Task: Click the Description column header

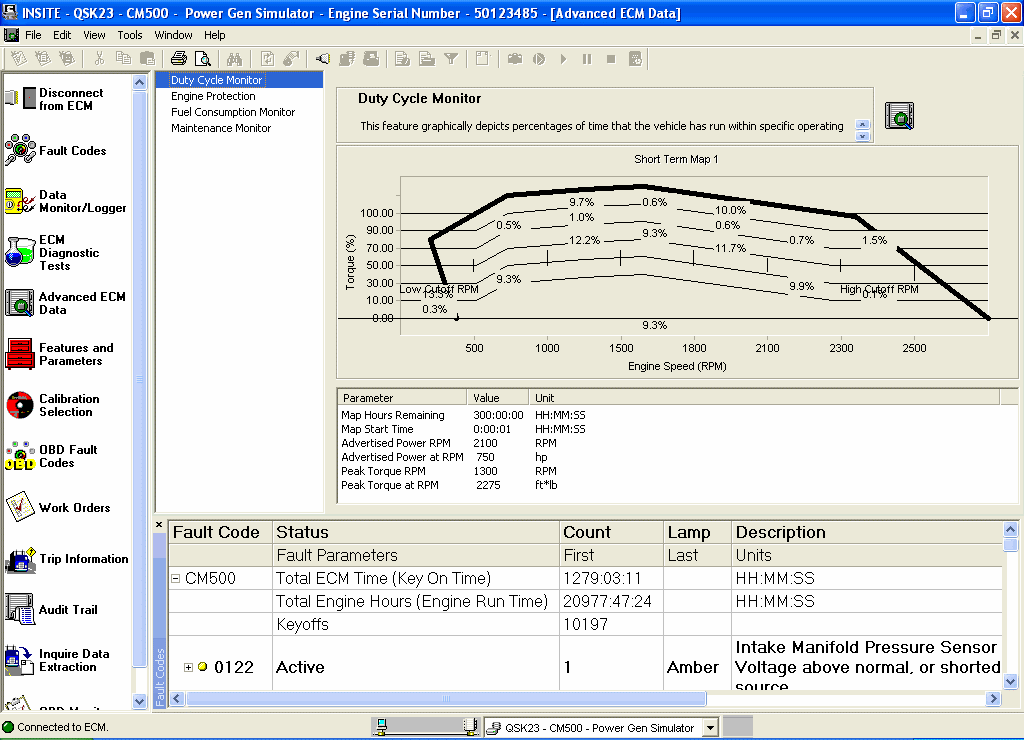Action: [867, 532]
